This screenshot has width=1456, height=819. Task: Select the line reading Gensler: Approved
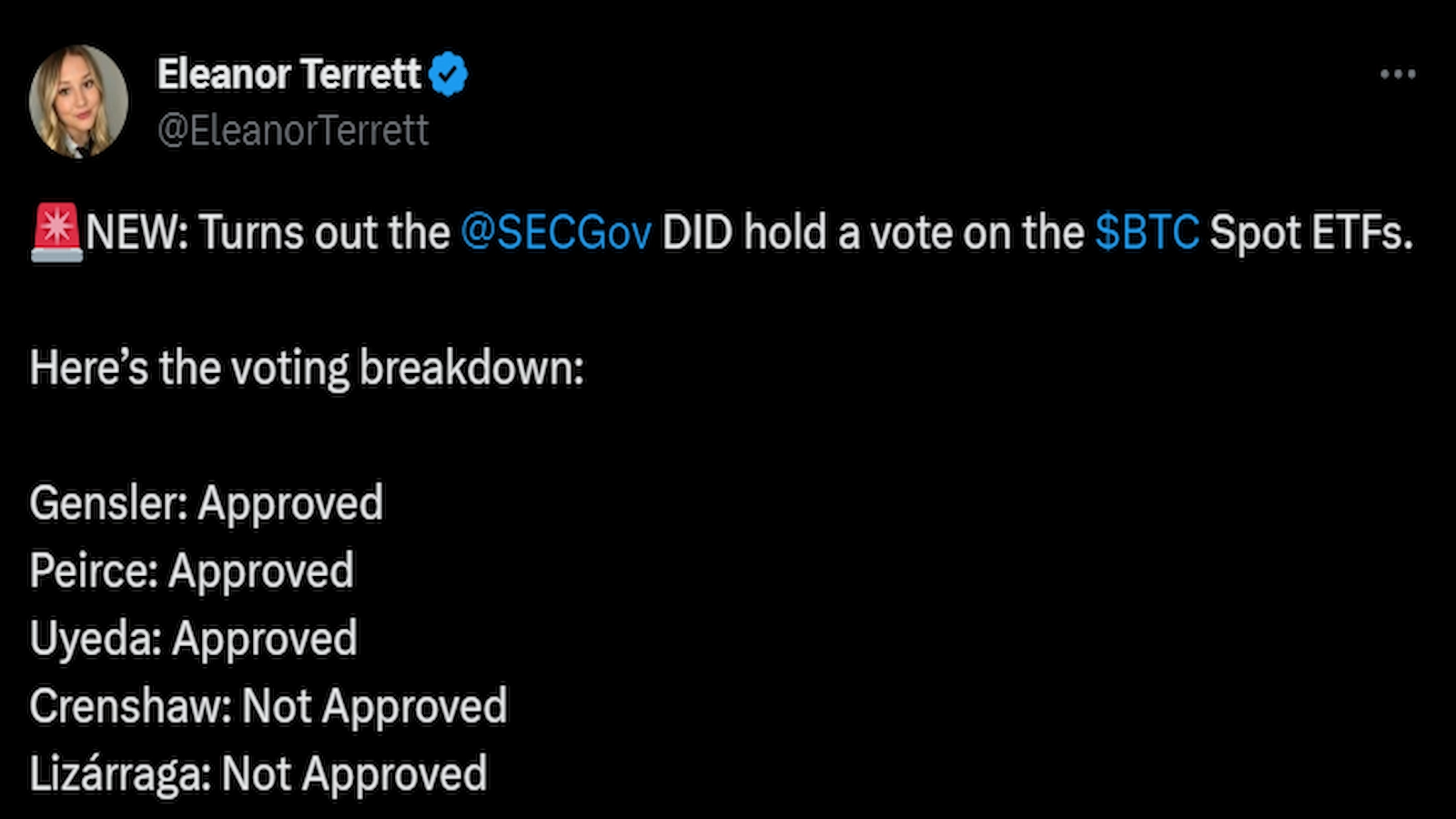pos(206,502)
